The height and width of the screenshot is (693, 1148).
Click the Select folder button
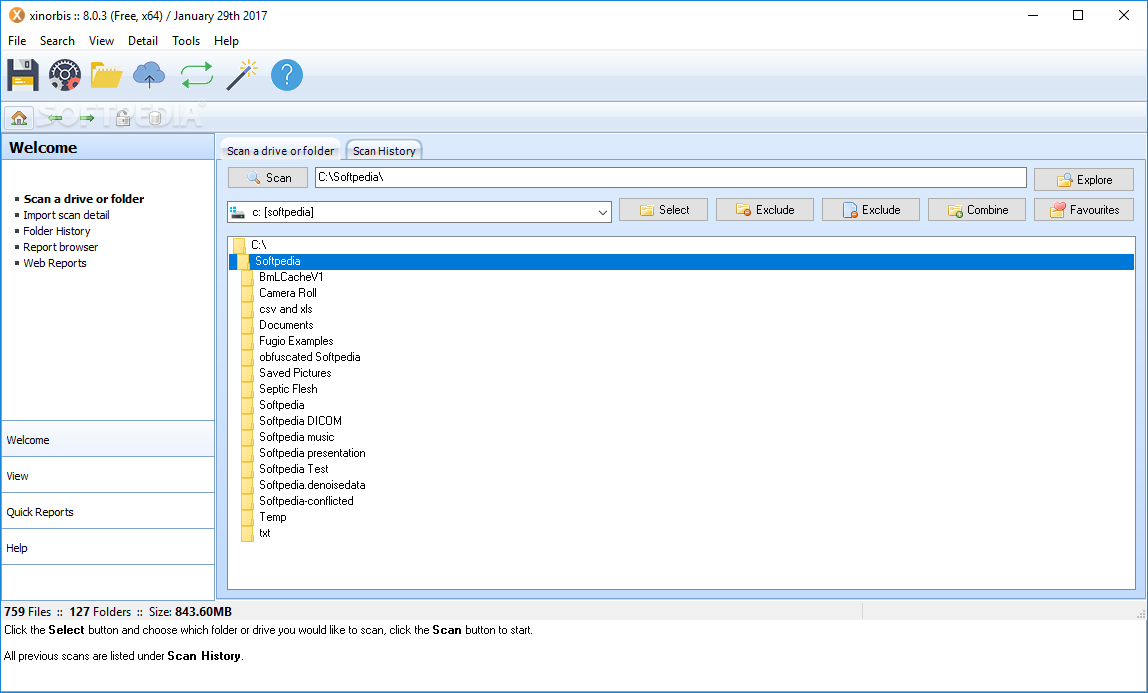coord(663,210)
